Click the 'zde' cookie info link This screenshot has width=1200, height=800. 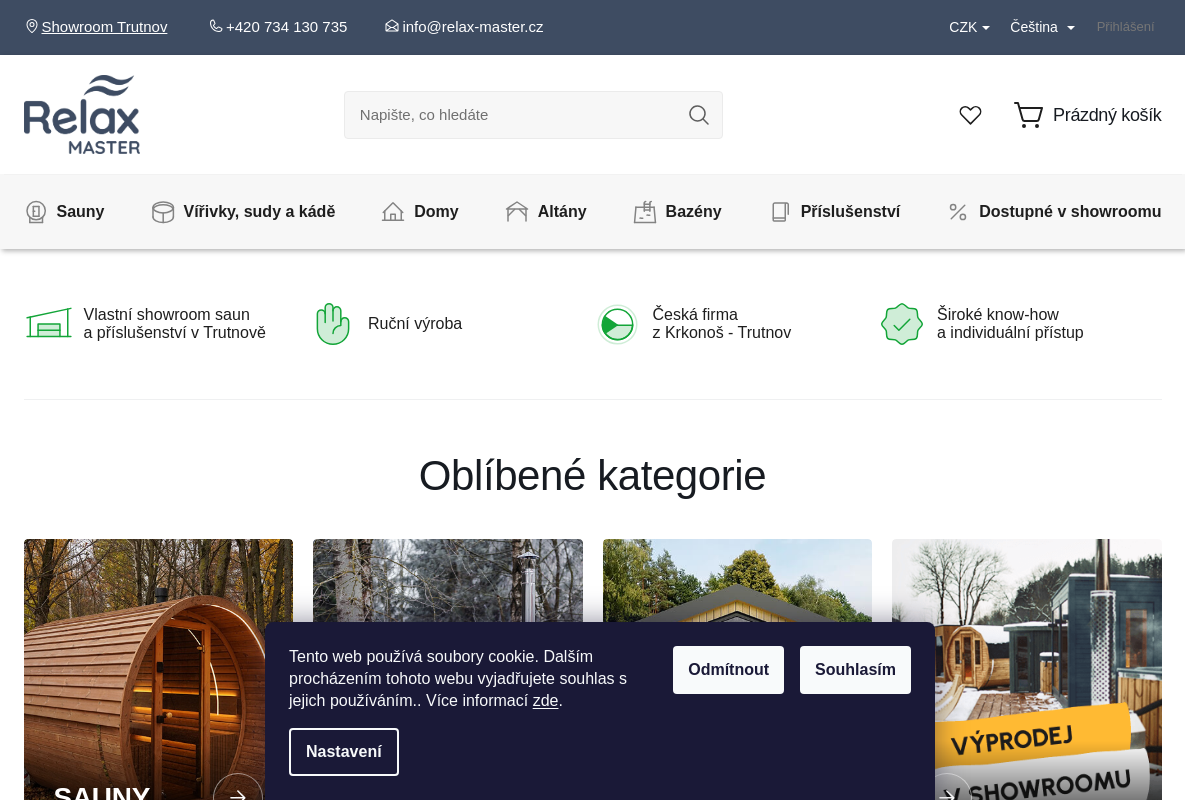(x=545, y=701)
